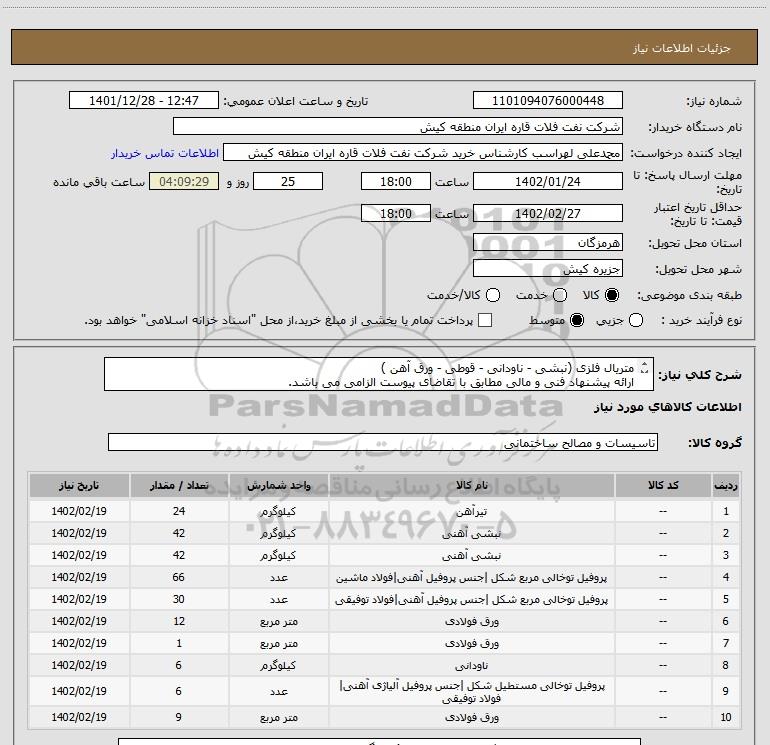770x745 pixels.
Task: Click the general need description text box
Action: point(379,375)
